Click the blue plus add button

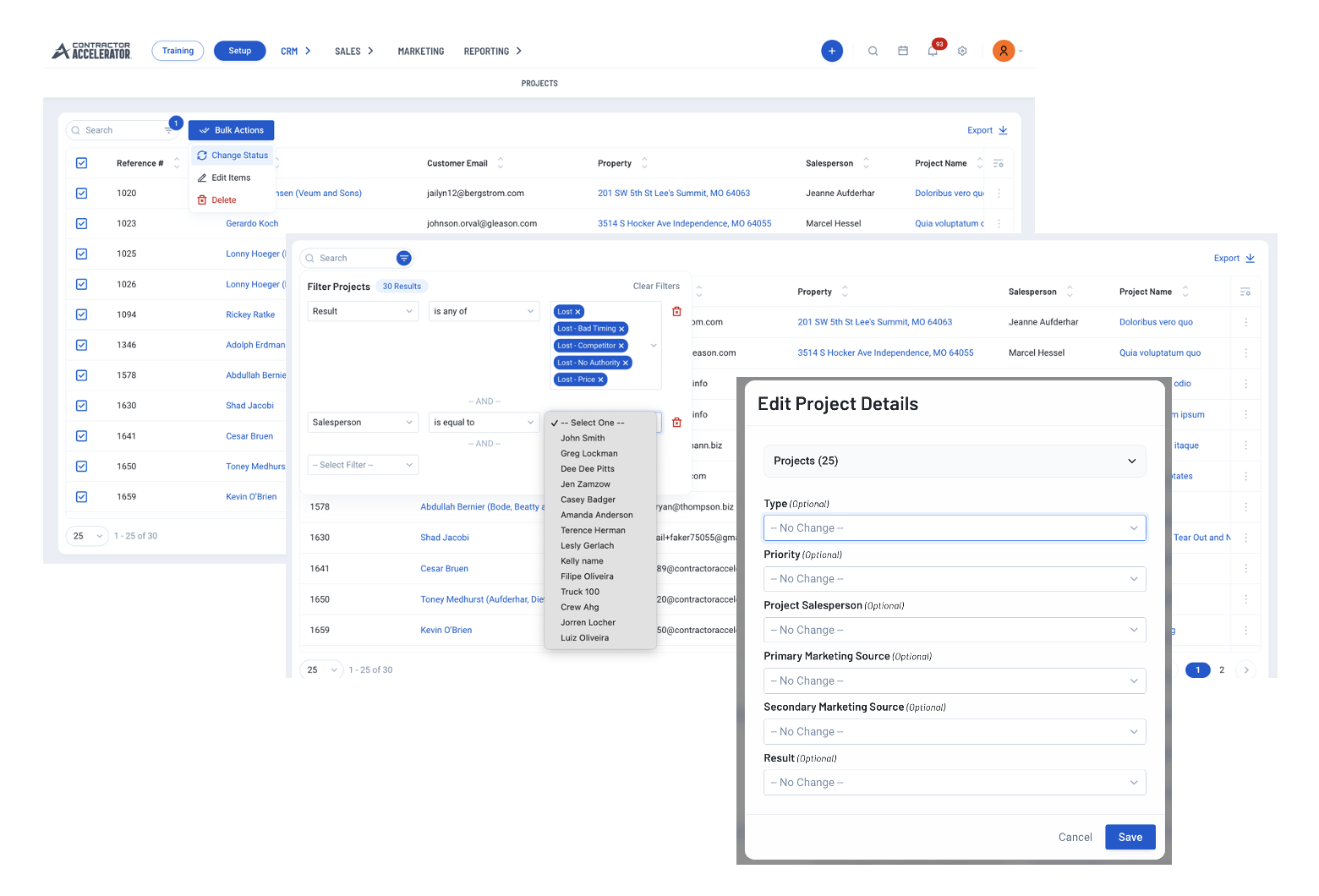pos(832,51)
